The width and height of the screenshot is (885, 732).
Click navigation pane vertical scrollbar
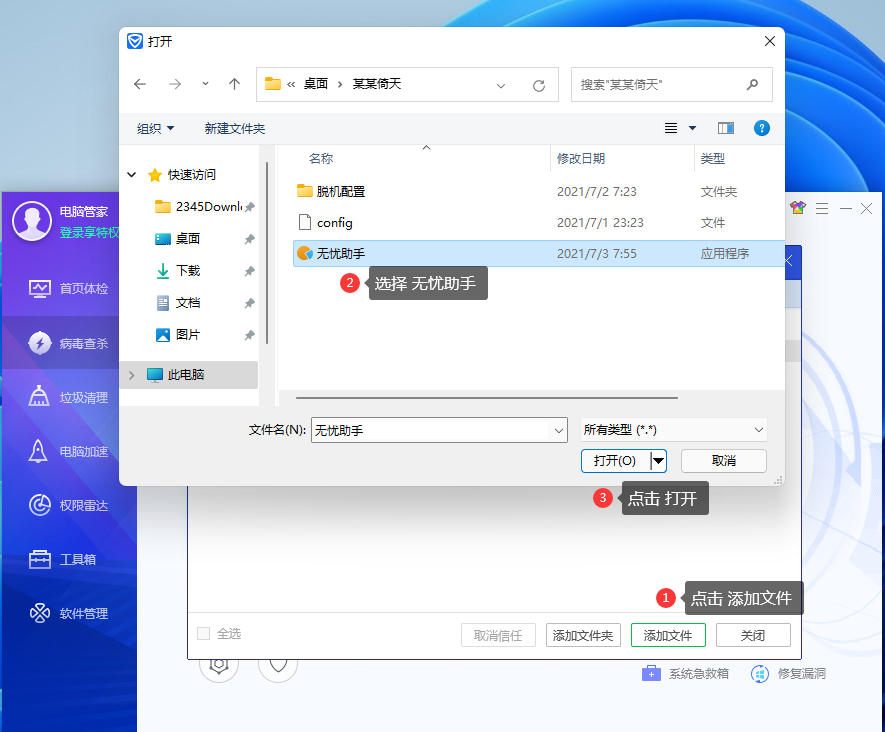pos(266,253)
